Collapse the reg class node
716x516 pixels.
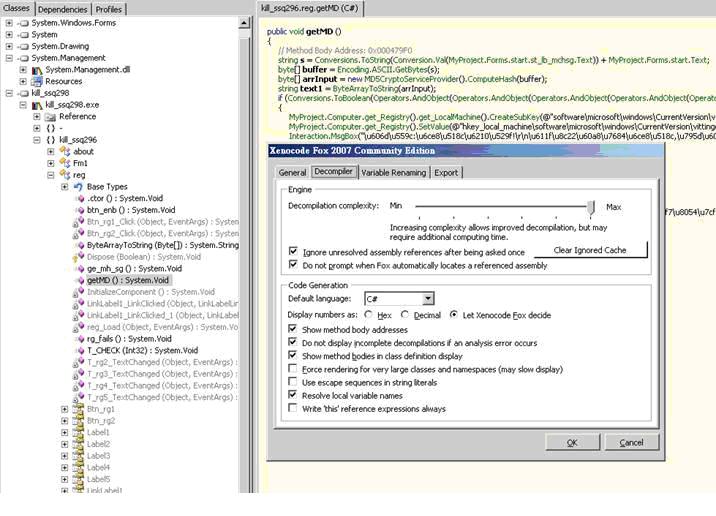51,175
